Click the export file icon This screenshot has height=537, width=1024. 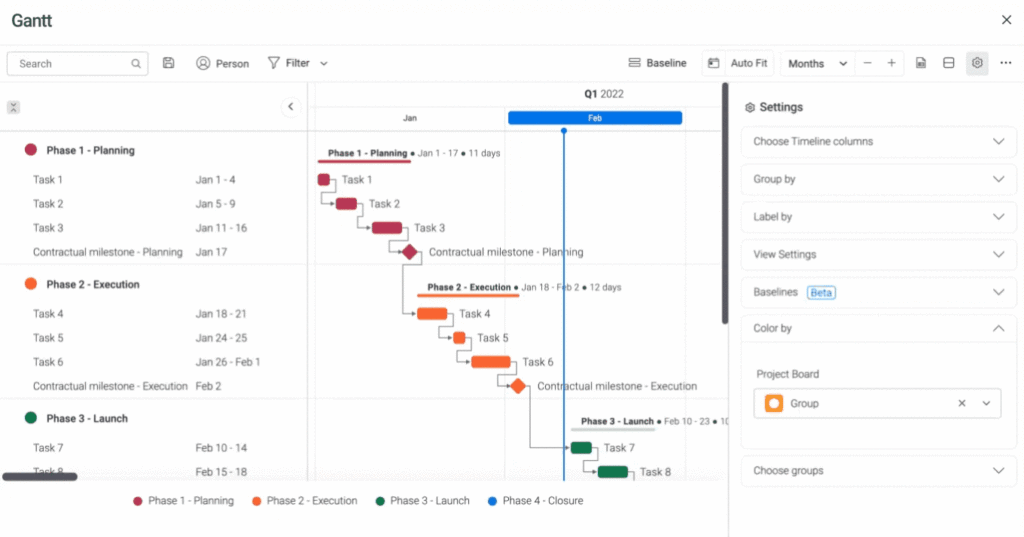click(x=921, y=63)
